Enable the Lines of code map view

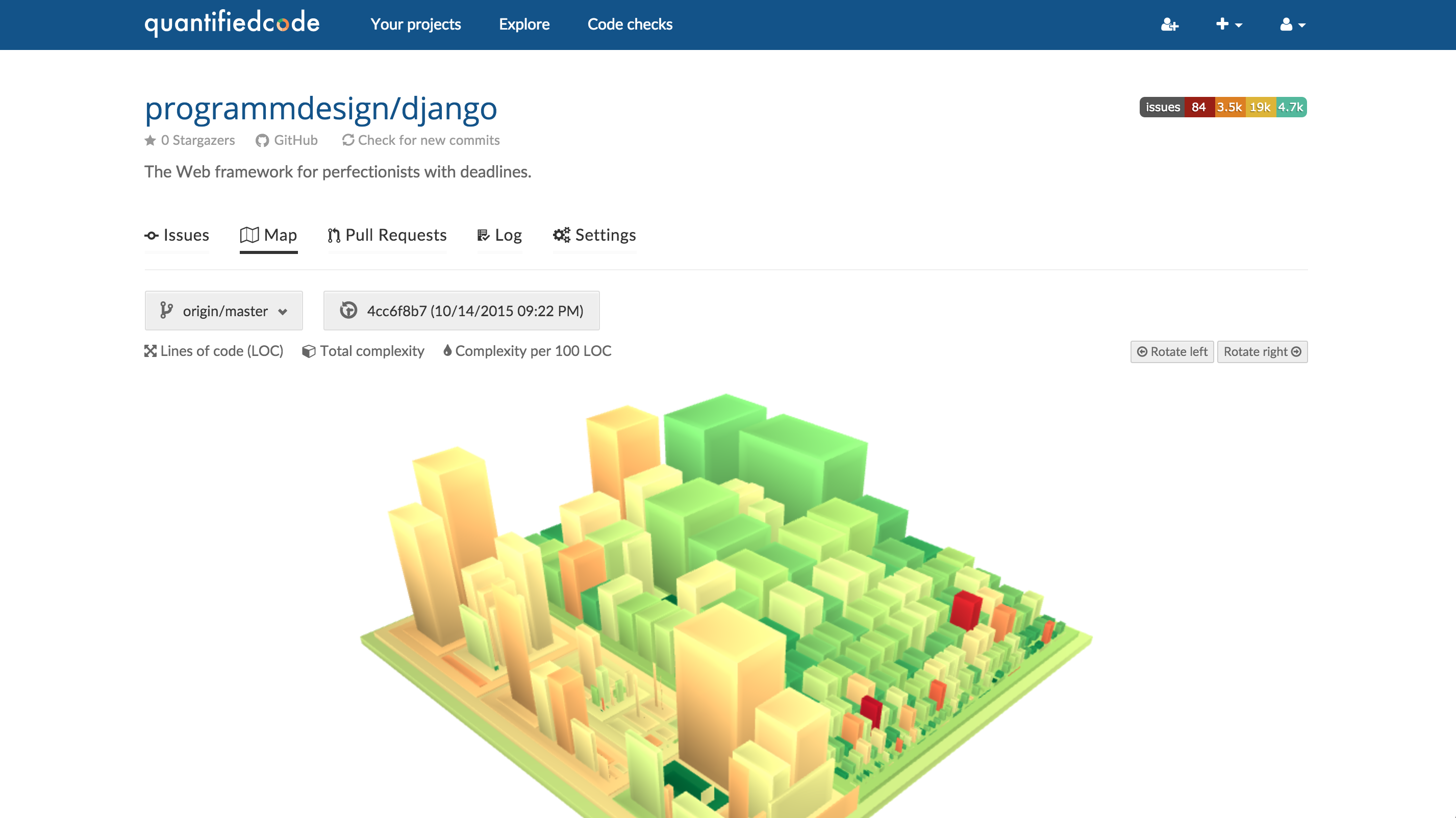[214, 351]
